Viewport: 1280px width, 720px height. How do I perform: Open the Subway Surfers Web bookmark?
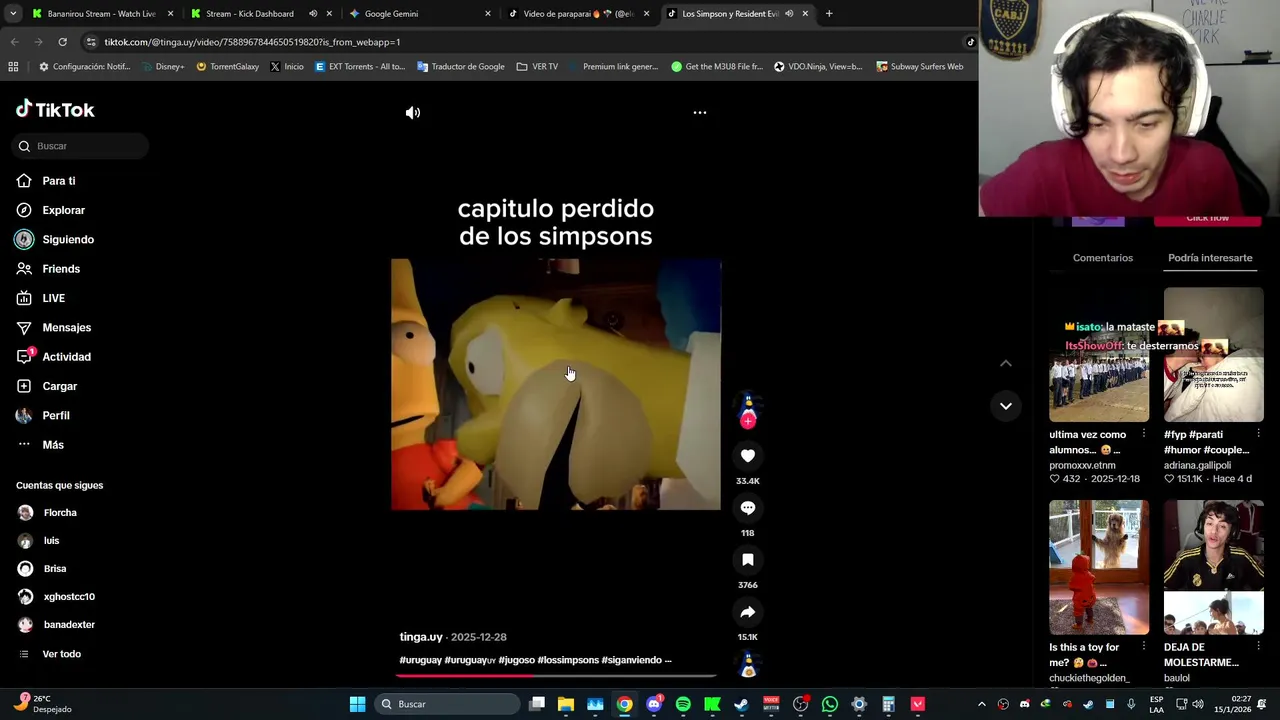pos(920,67)
